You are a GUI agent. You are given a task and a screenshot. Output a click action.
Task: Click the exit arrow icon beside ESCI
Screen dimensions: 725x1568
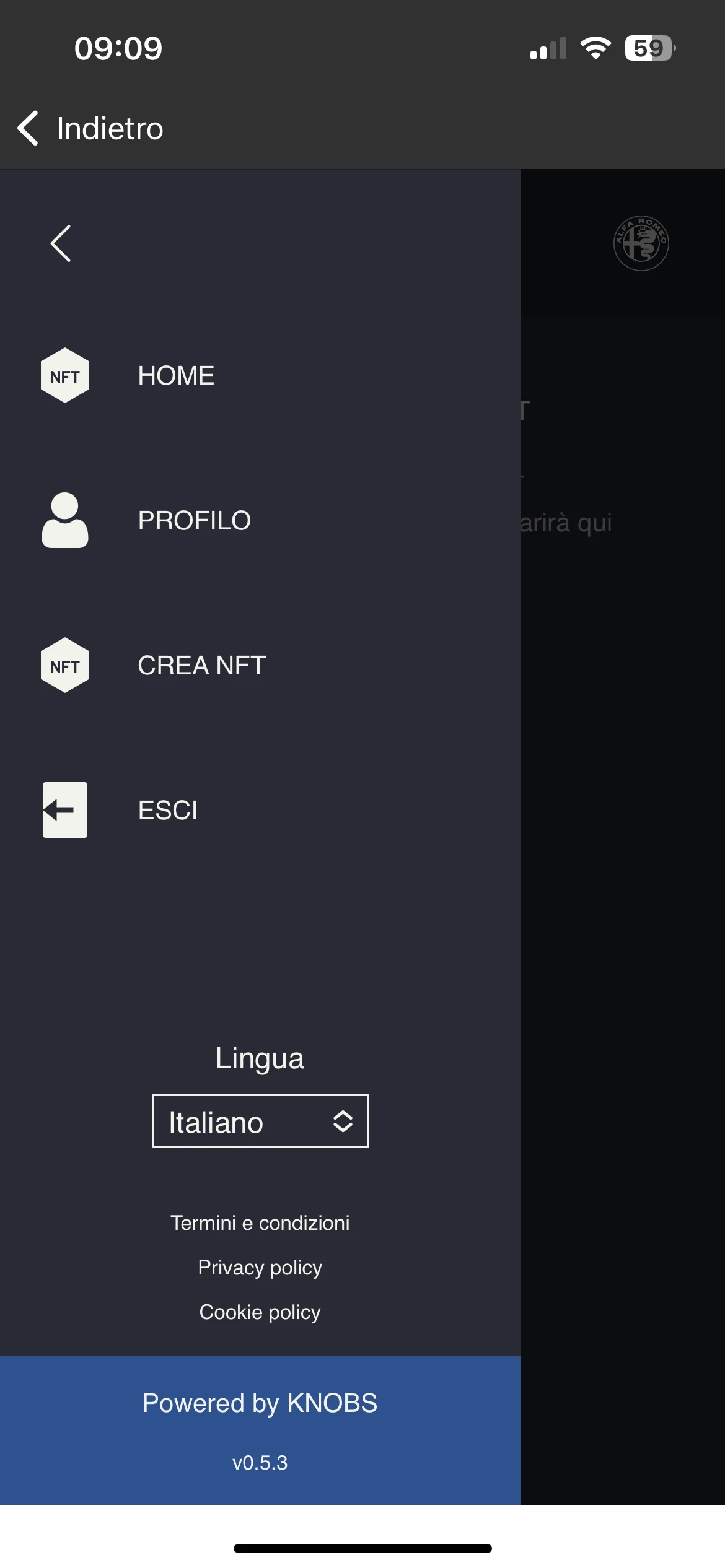(65, 810)
